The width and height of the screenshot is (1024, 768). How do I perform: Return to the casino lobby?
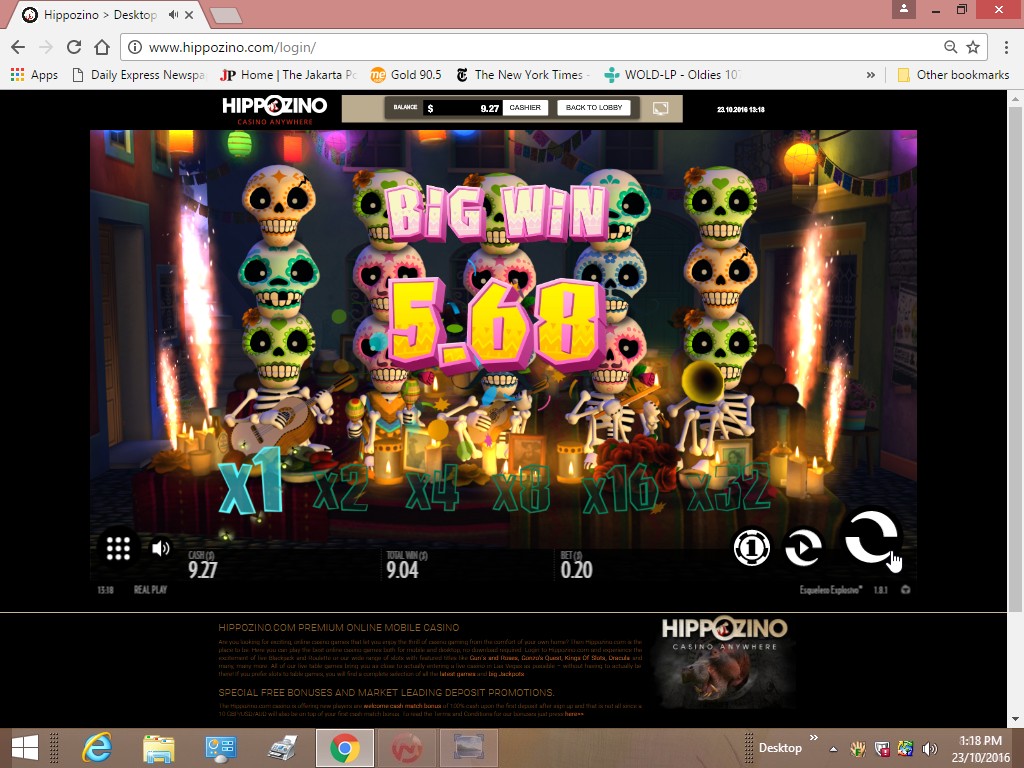[x=594, y=108]
